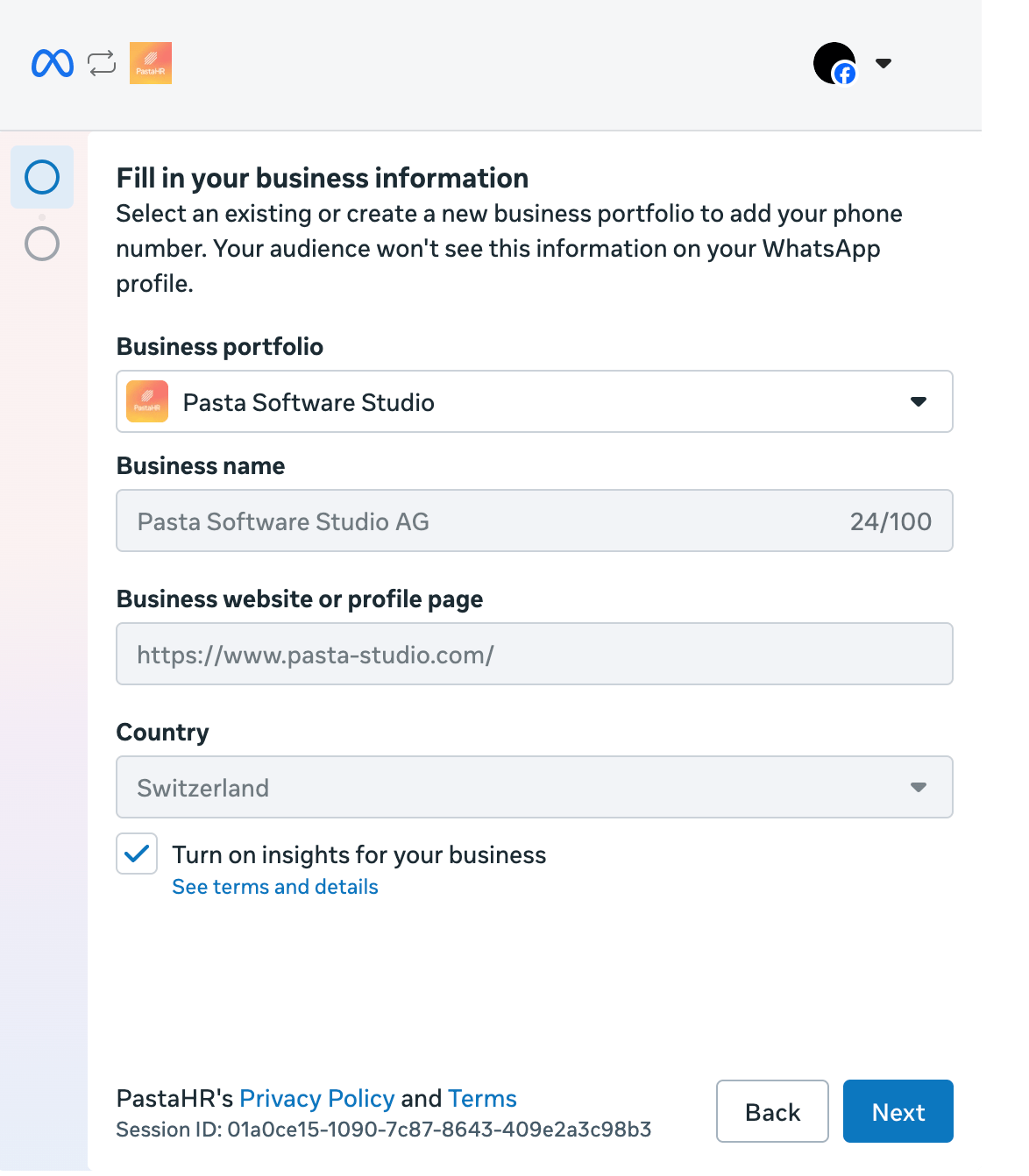This screenshot has height=1176, width=1029.
Task: Click the Business website or profile page label
Action: pos(300,599)
